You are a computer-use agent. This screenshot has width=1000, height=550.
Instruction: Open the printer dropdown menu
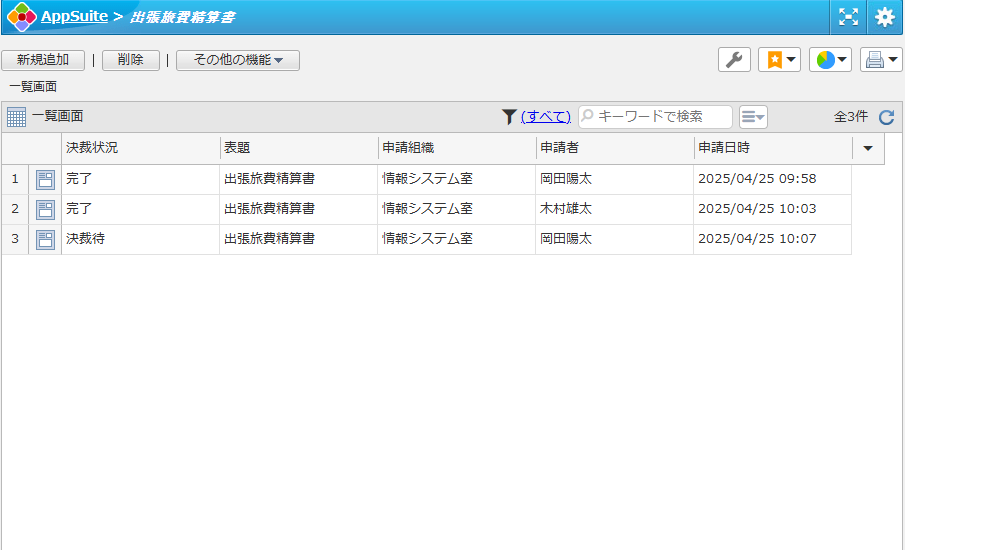(880, 60)
